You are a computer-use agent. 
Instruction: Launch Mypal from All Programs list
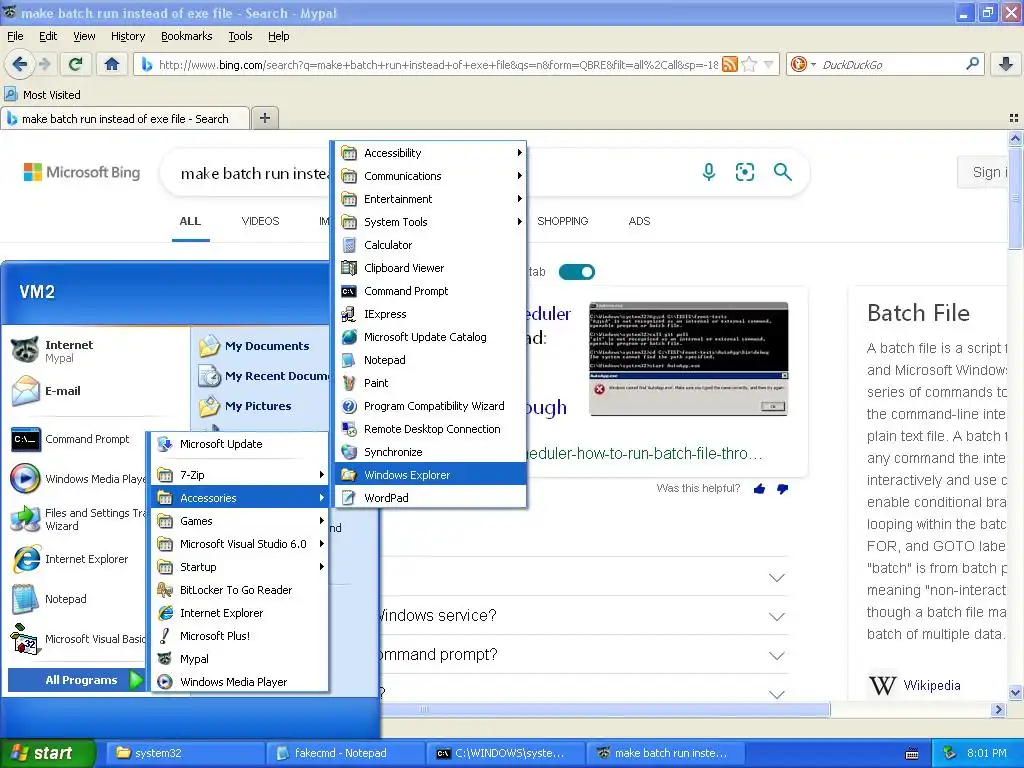pos(240,659)
